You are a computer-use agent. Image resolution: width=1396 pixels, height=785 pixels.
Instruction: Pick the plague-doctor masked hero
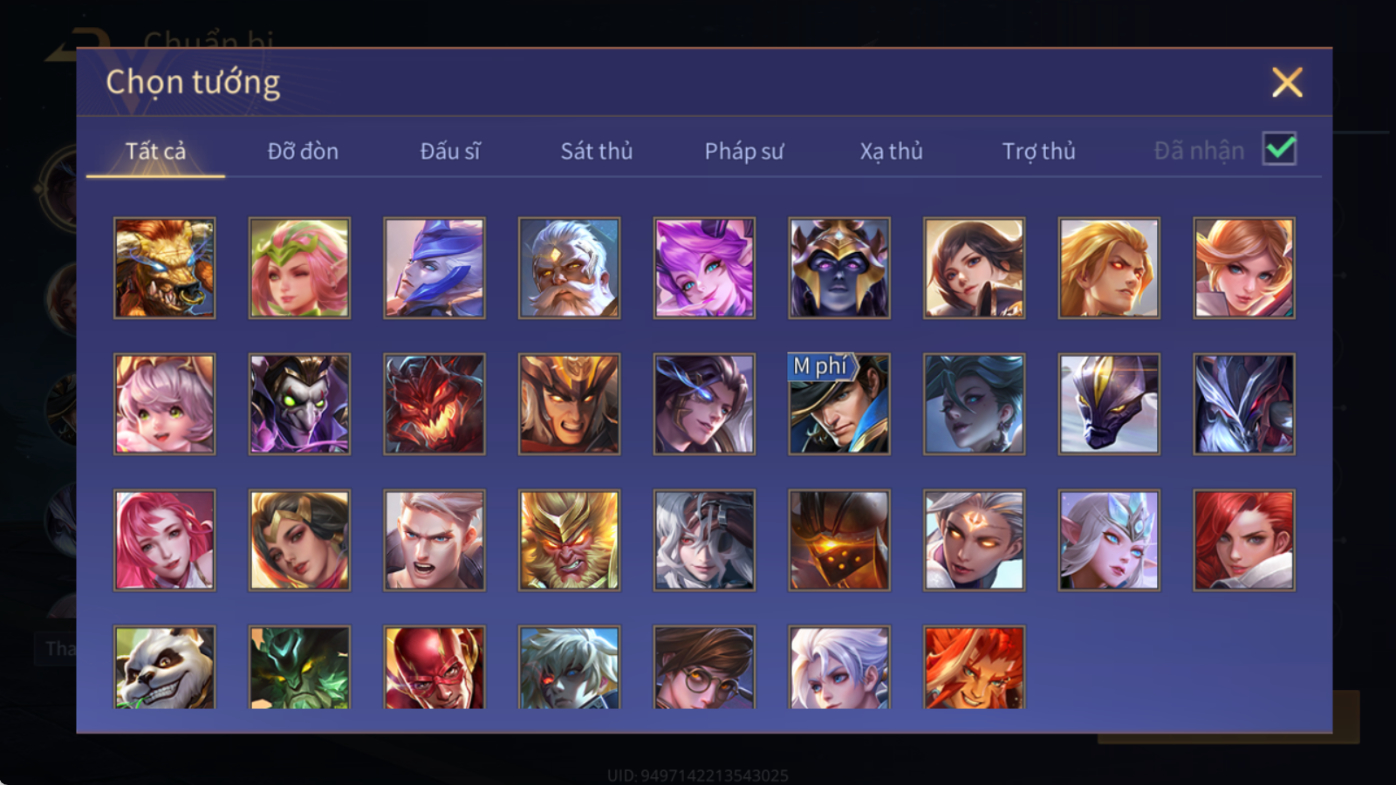299,404
